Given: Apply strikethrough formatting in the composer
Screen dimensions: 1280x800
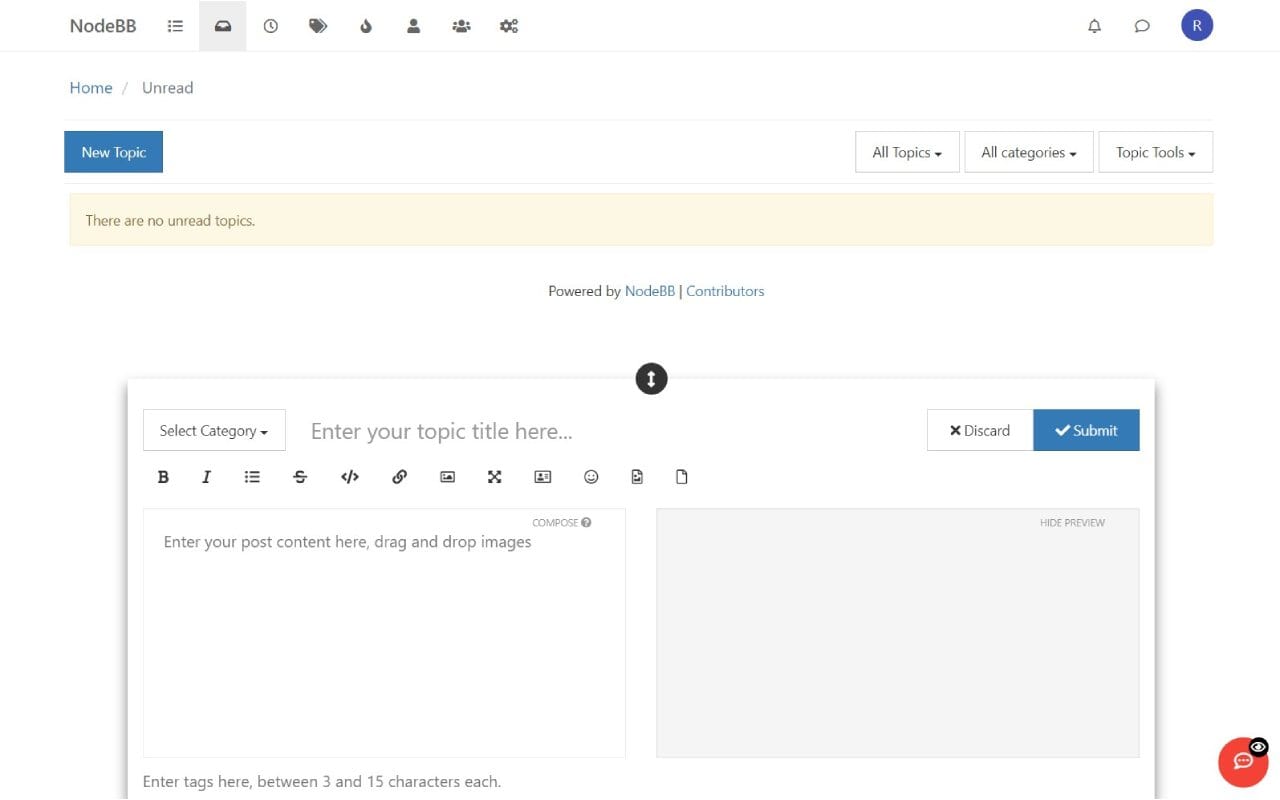Looking at the screenshot, I should (x=300, y=477).
